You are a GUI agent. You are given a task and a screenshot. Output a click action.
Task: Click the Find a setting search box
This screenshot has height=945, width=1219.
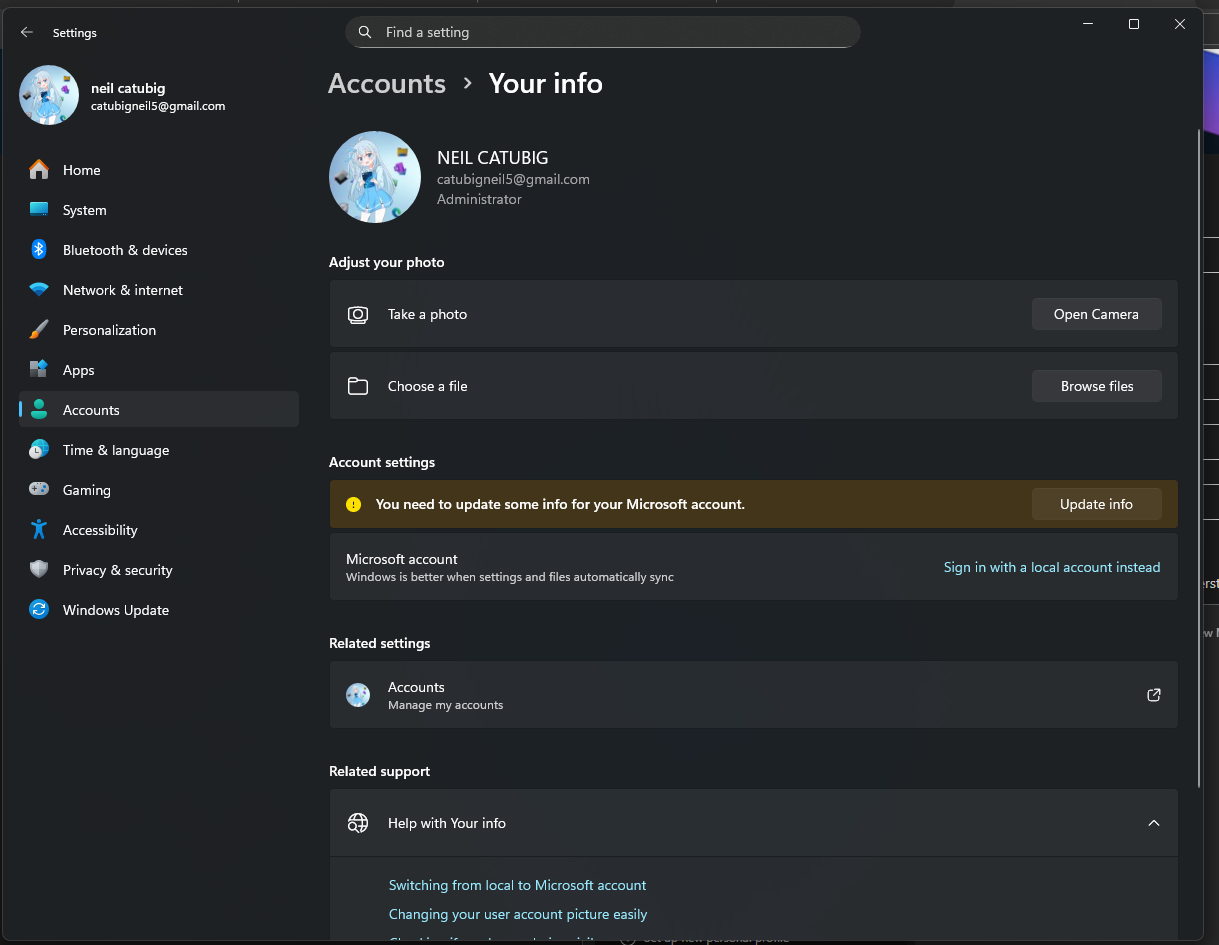[x=603, y=32]
